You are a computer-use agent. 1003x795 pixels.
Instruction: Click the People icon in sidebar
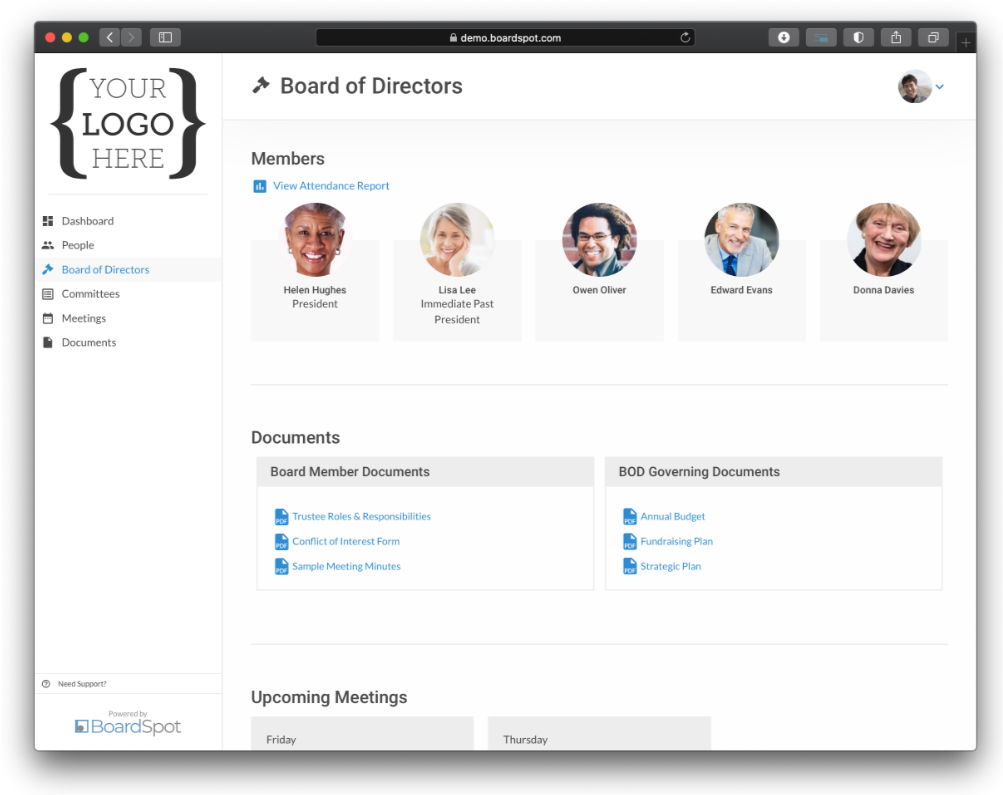coord(48,245)
